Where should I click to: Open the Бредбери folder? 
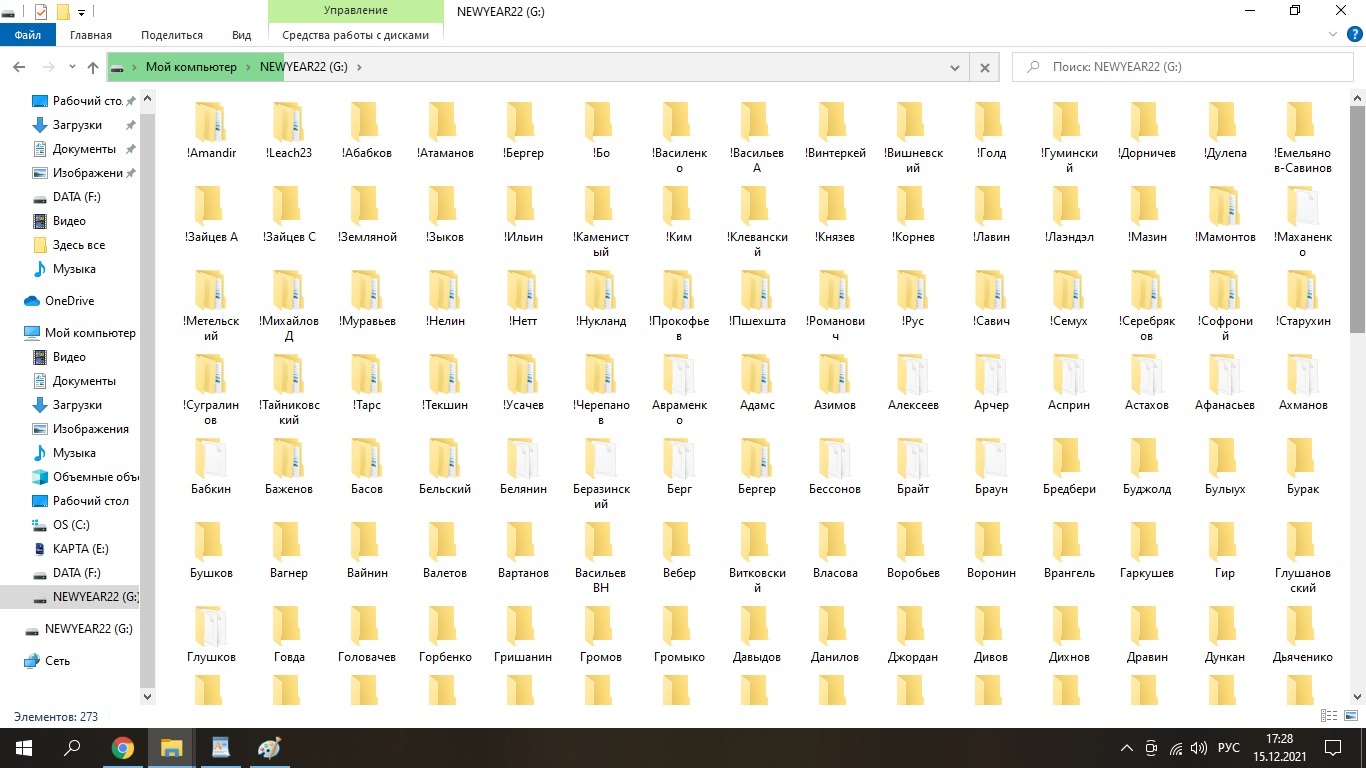pyautogui.click(x=1069, y=466)
